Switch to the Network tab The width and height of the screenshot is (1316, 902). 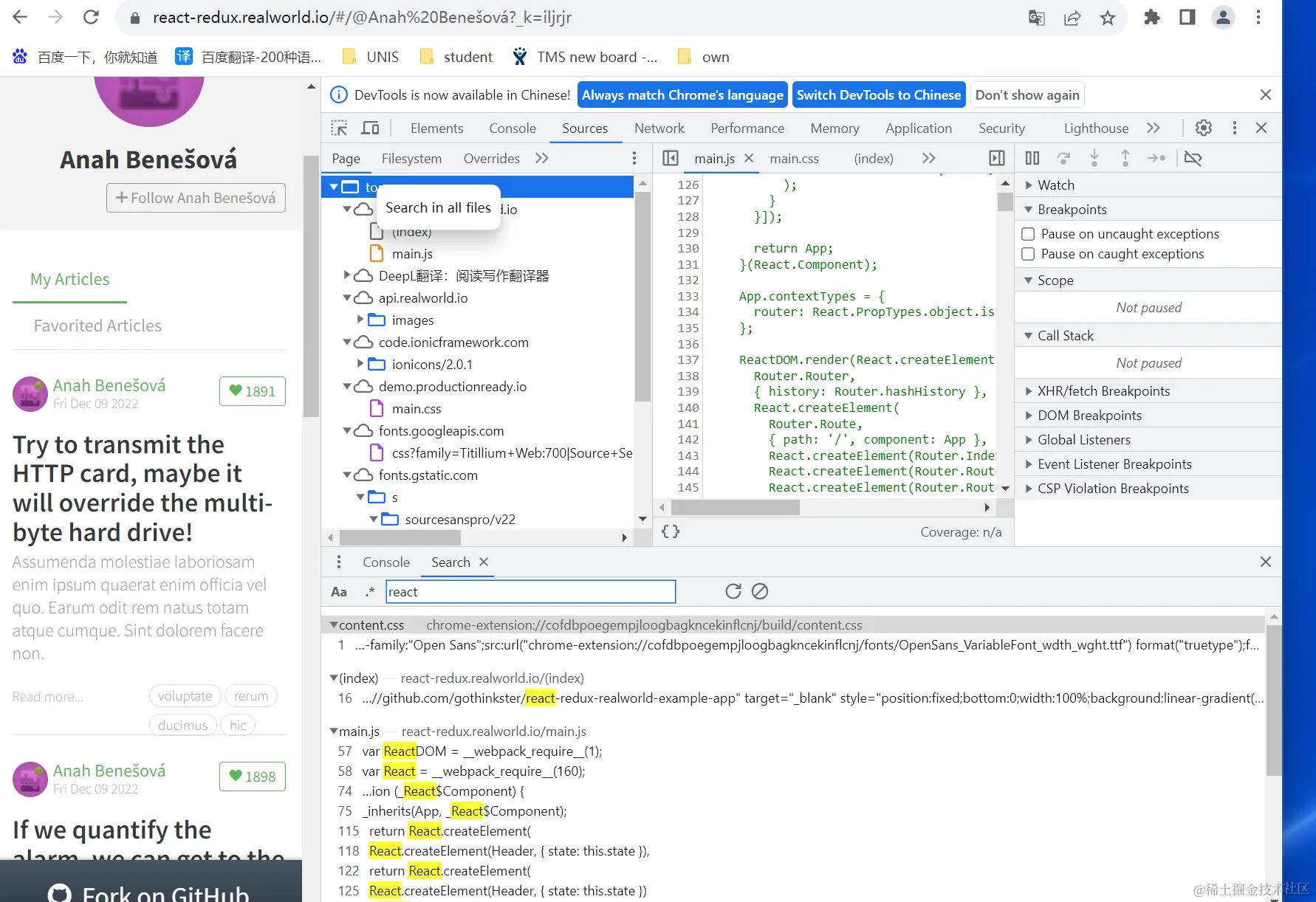click(659, 128)
